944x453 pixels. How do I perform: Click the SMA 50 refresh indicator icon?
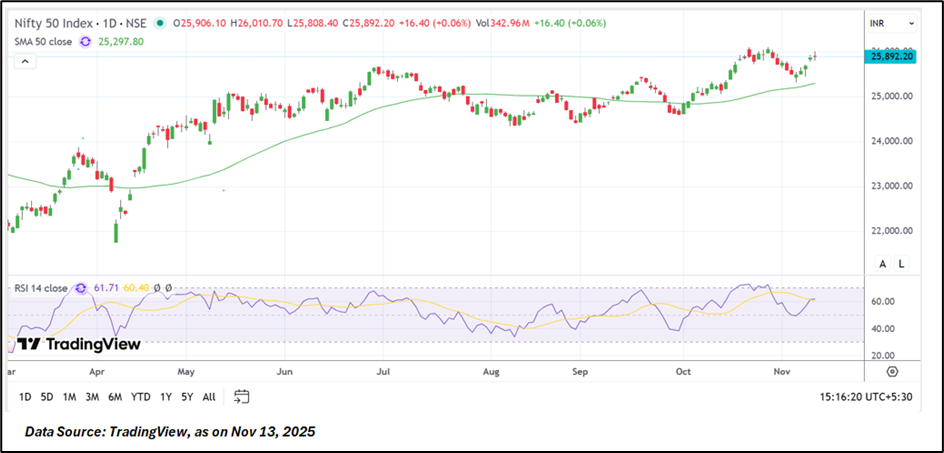coord(85,42)
